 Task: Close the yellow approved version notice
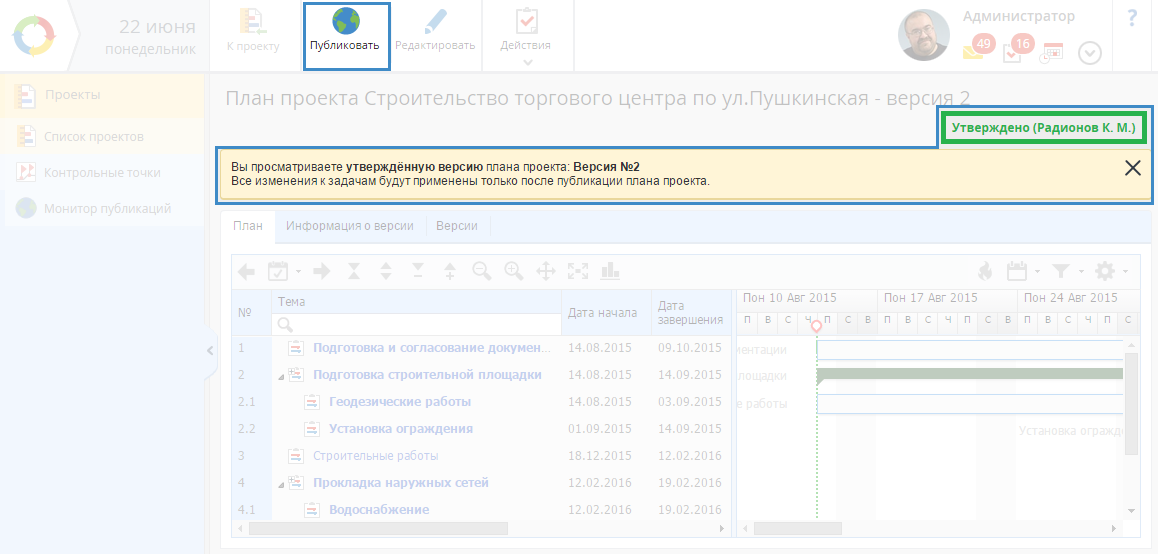click(1132, 168)
